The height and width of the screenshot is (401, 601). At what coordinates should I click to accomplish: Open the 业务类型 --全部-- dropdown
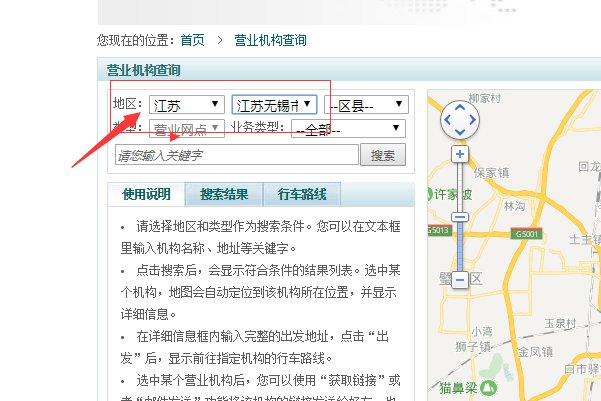[348, 129]
